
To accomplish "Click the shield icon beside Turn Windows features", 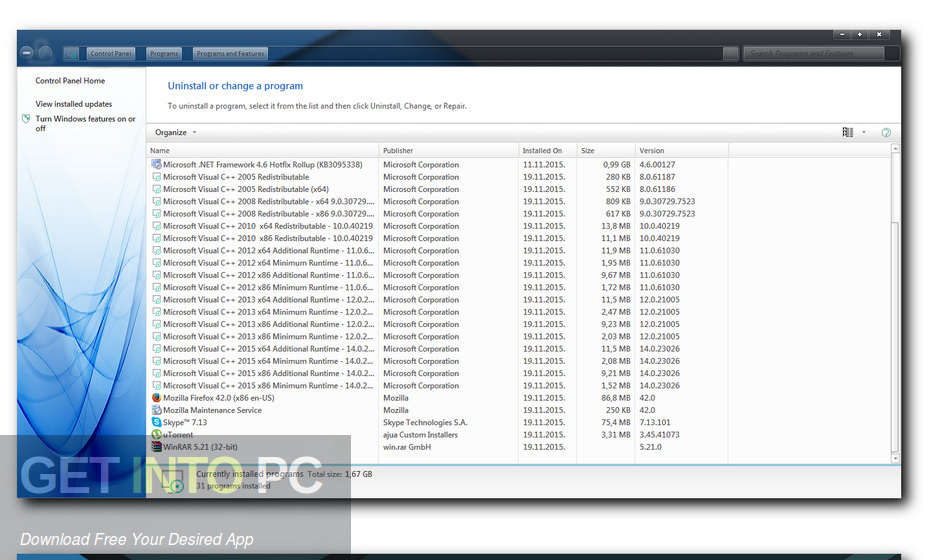I will 26,119.
